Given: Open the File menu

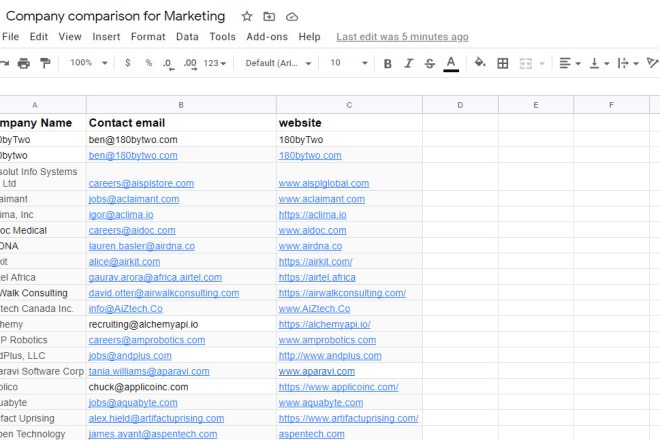Looking at the screenshot, I should 10,37.
